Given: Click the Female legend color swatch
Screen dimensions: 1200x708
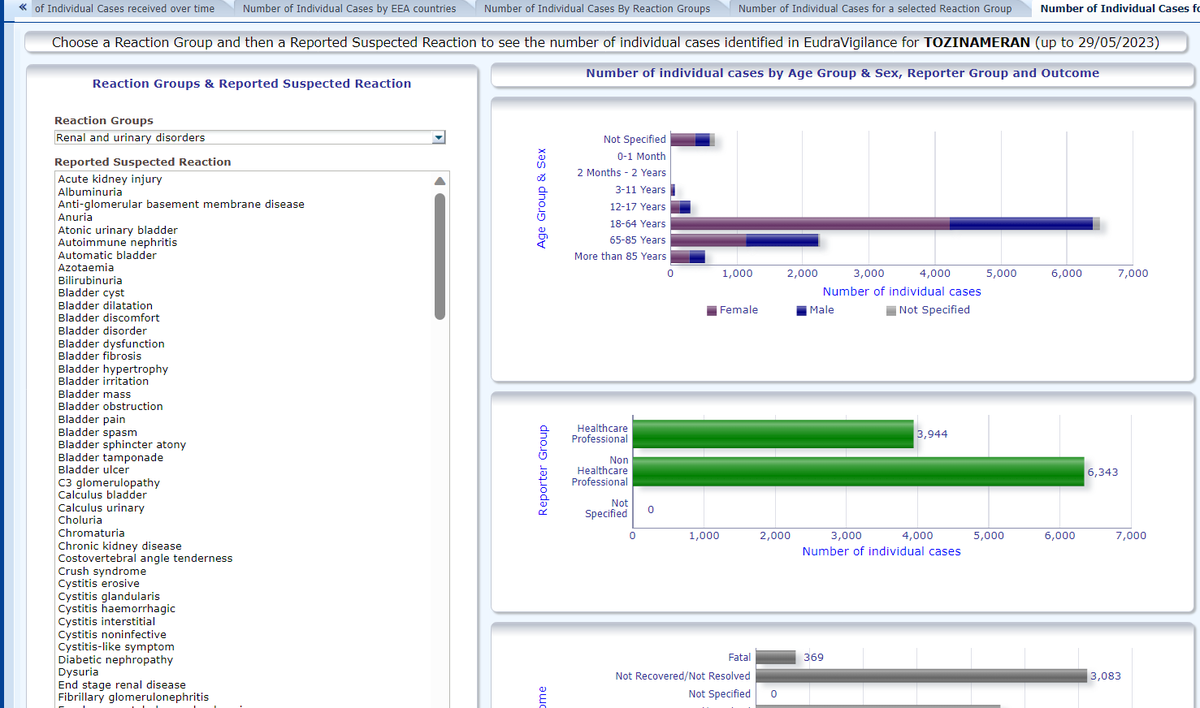Looking at the screenshot, I should pos(712,311).
